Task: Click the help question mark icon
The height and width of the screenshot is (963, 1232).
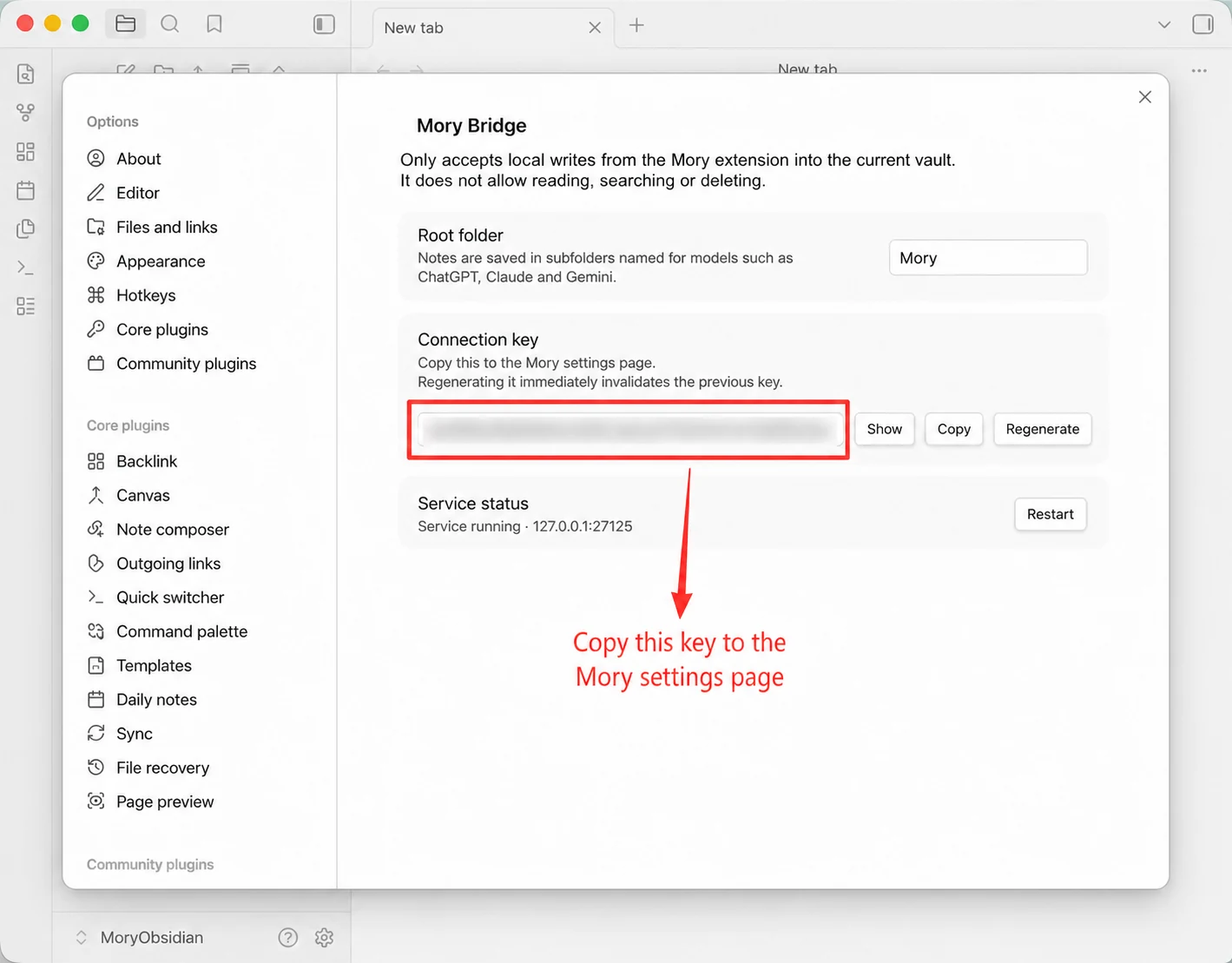Action: click(x=288, y=938)
